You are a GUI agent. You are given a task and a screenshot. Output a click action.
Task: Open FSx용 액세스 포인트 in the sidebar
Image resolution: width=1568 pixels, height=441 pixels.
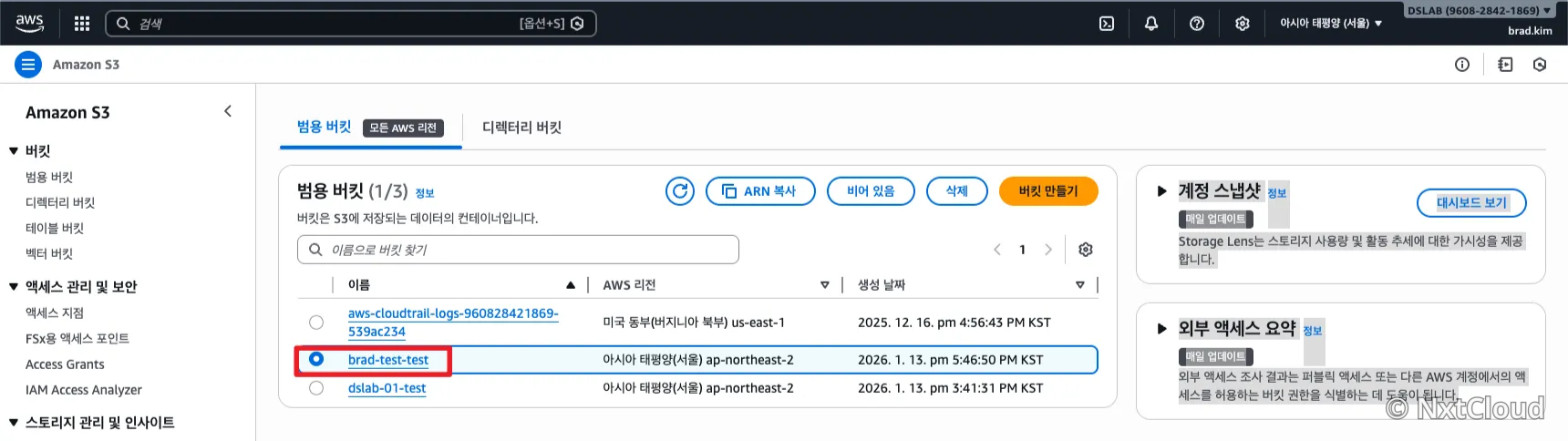pos(77,339)
